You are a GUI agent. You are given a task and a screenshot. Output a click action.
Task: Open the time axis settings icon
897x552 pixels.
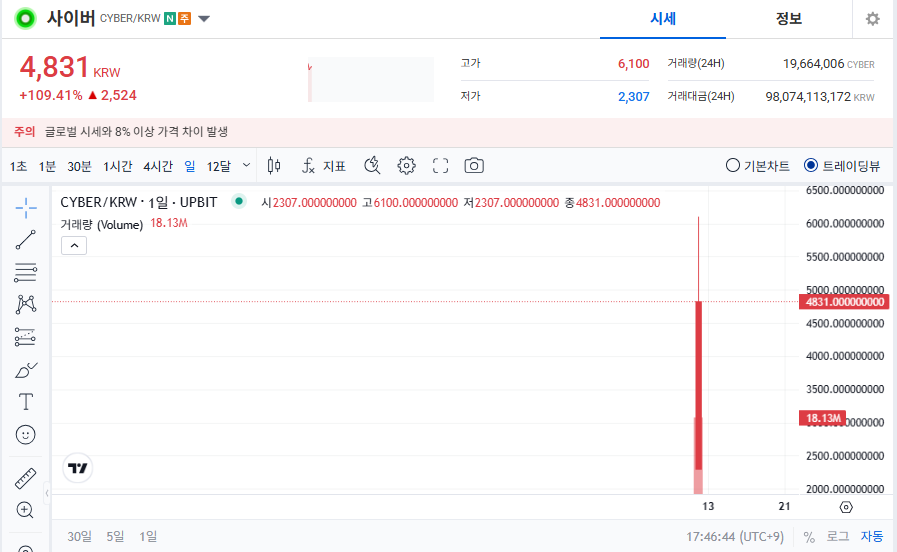click(846, 507)
